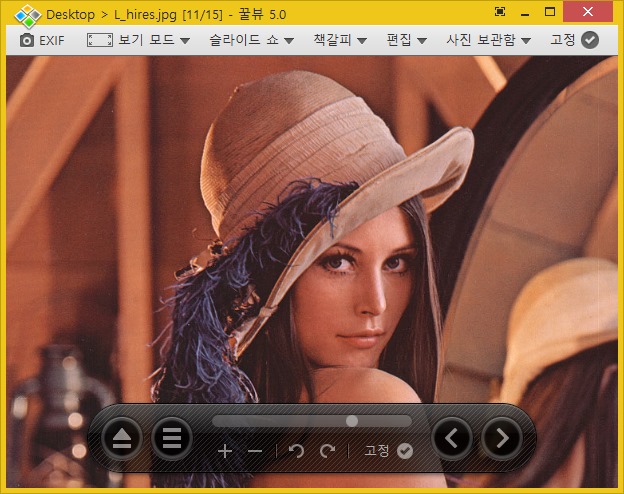This screenshot has width=624, height=494.
Task: Go to next image arrow
Action: pos(502,438)
